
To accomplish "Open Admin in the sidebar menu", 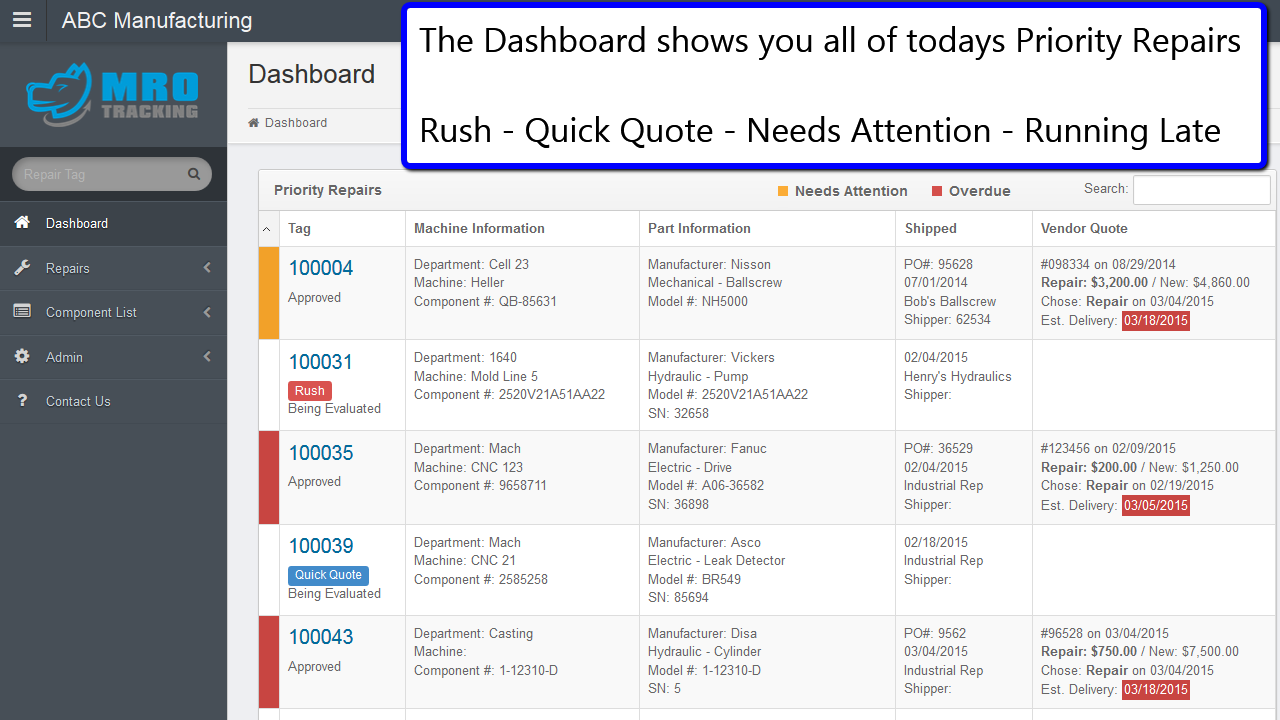I will tap(113, 357).
